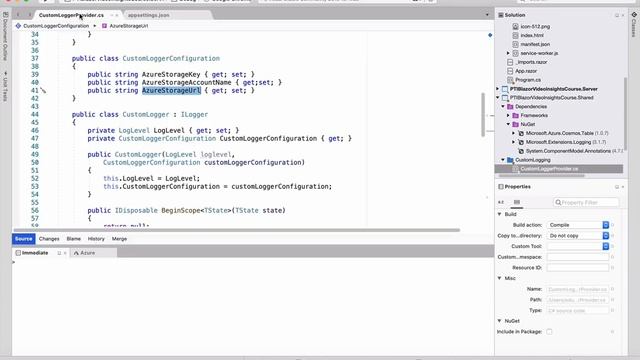Open the editor tab list dropdown
640x360 pixels.
(x=487, y=15)
